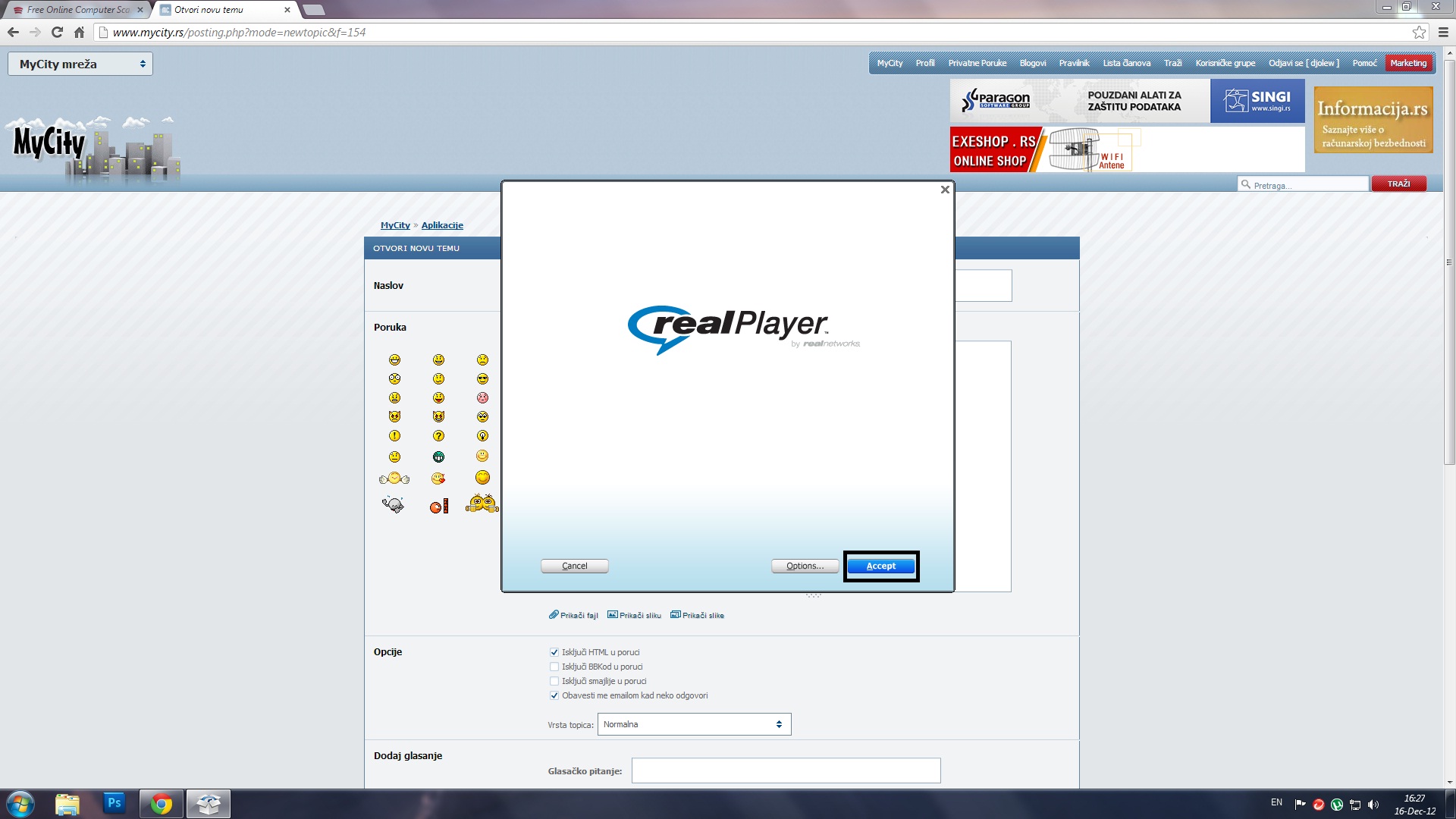Expand the Vrsta topica Normalna dropdown
The height and width of the screenshot is (819, 1456).
(x=694, y=724)
